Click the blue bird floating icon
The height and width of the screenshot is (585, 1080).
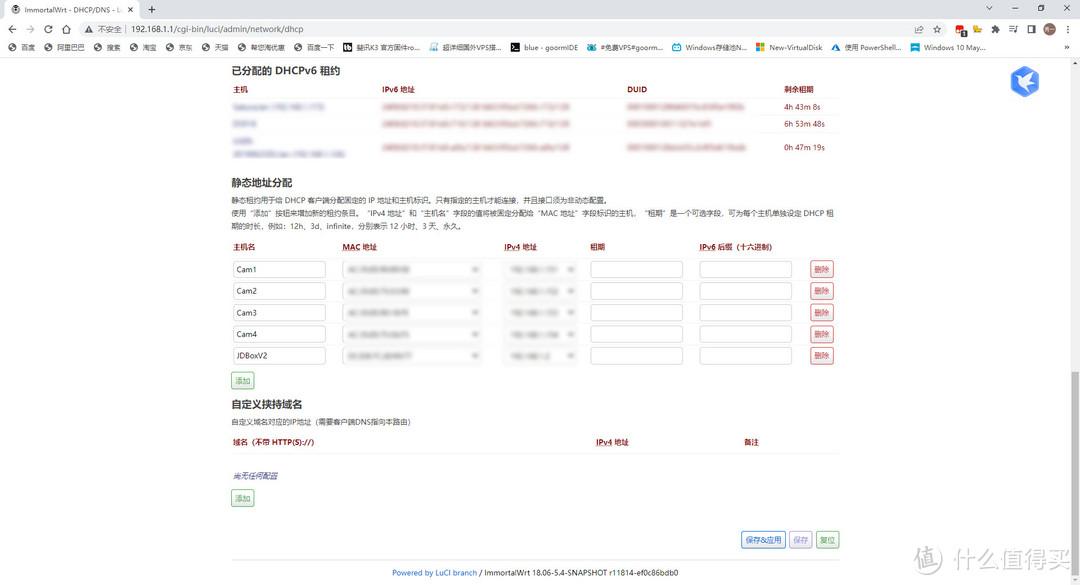click(x=1024, y=82)
